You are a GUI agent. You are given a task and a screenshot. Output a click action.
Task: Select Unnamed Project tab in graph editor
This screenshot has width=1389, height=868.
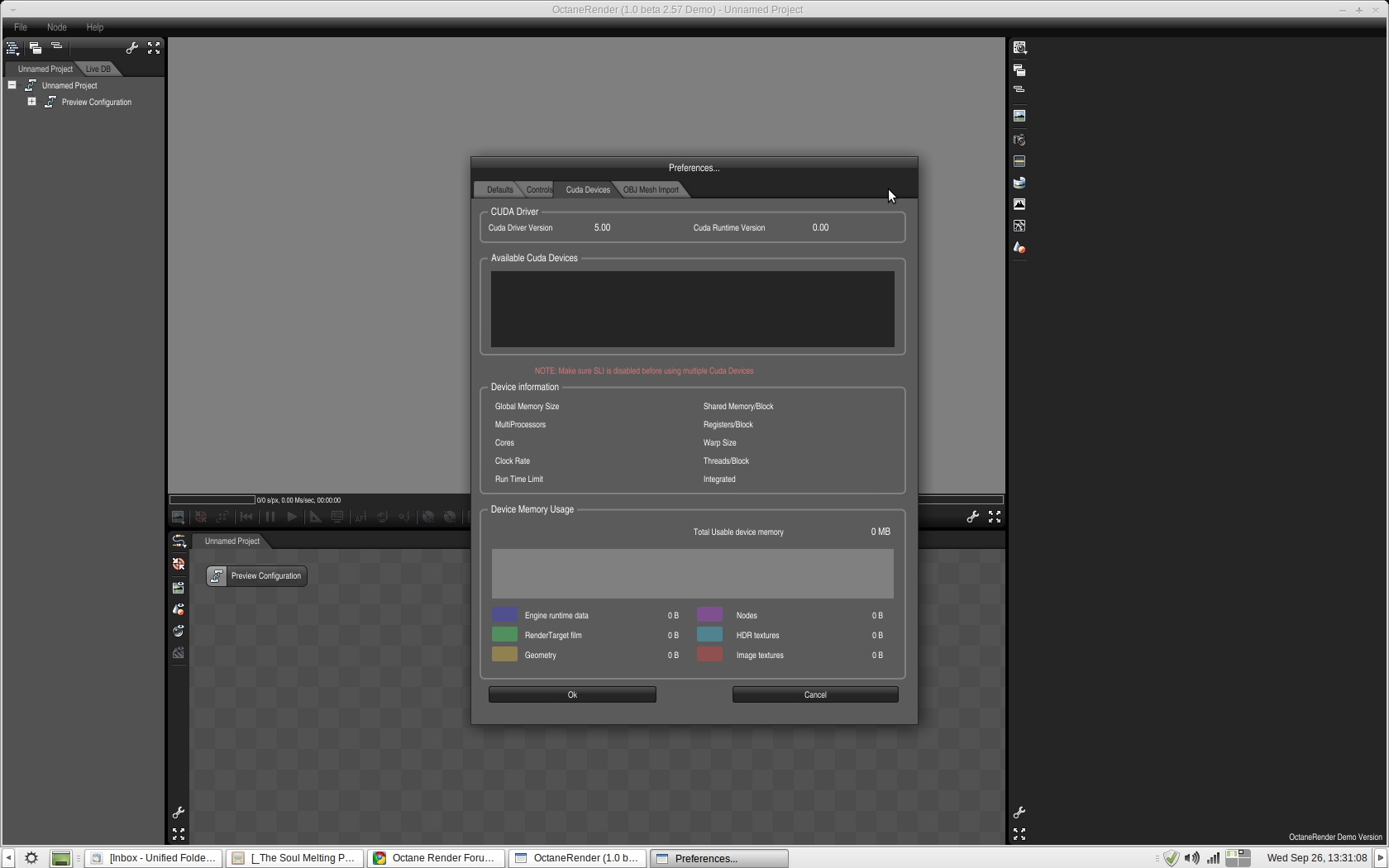tap(231, 541)
